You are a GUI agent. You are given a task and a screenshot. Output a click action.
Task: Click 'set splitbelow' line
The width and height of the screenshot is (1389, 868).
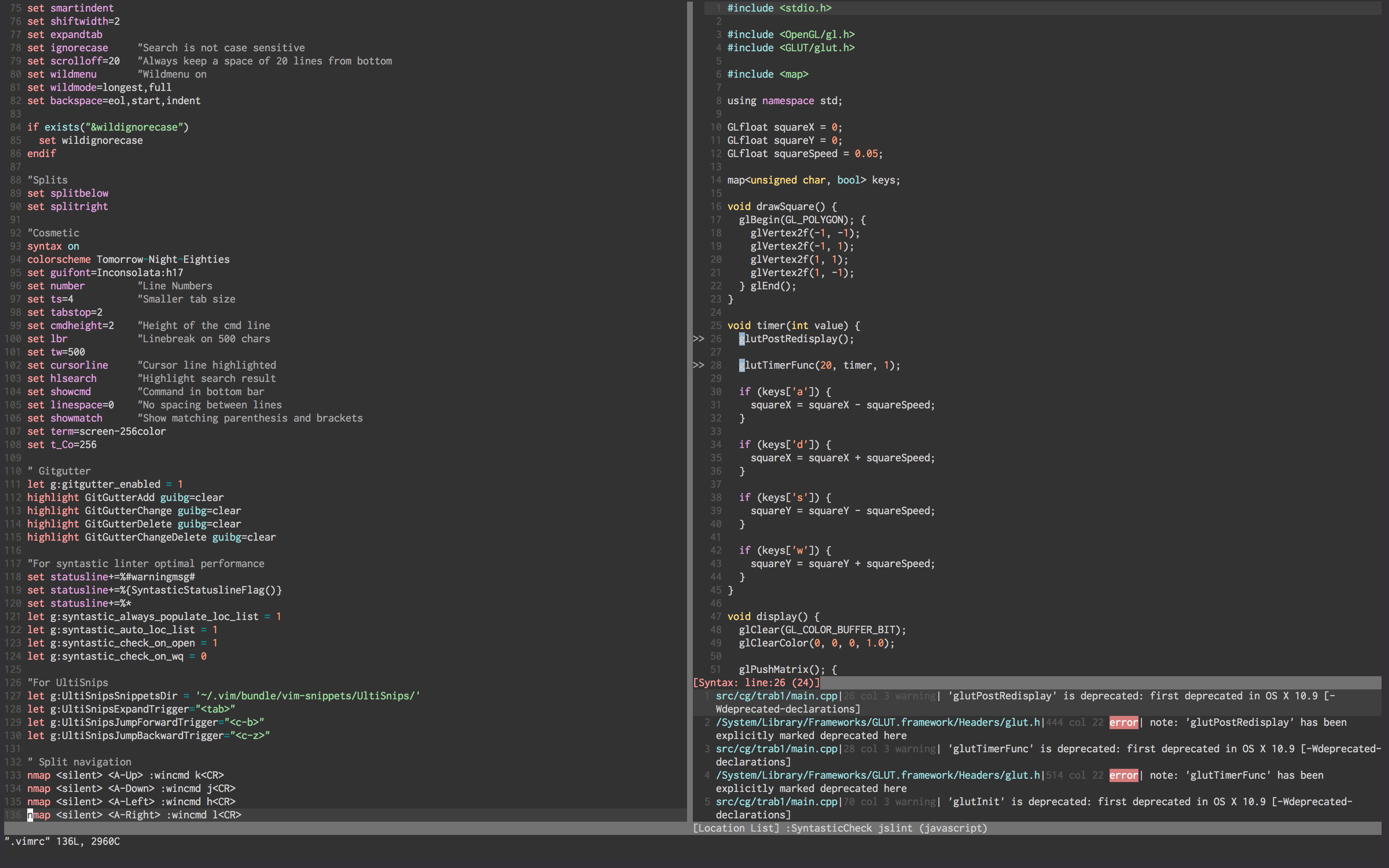point(68,193)
